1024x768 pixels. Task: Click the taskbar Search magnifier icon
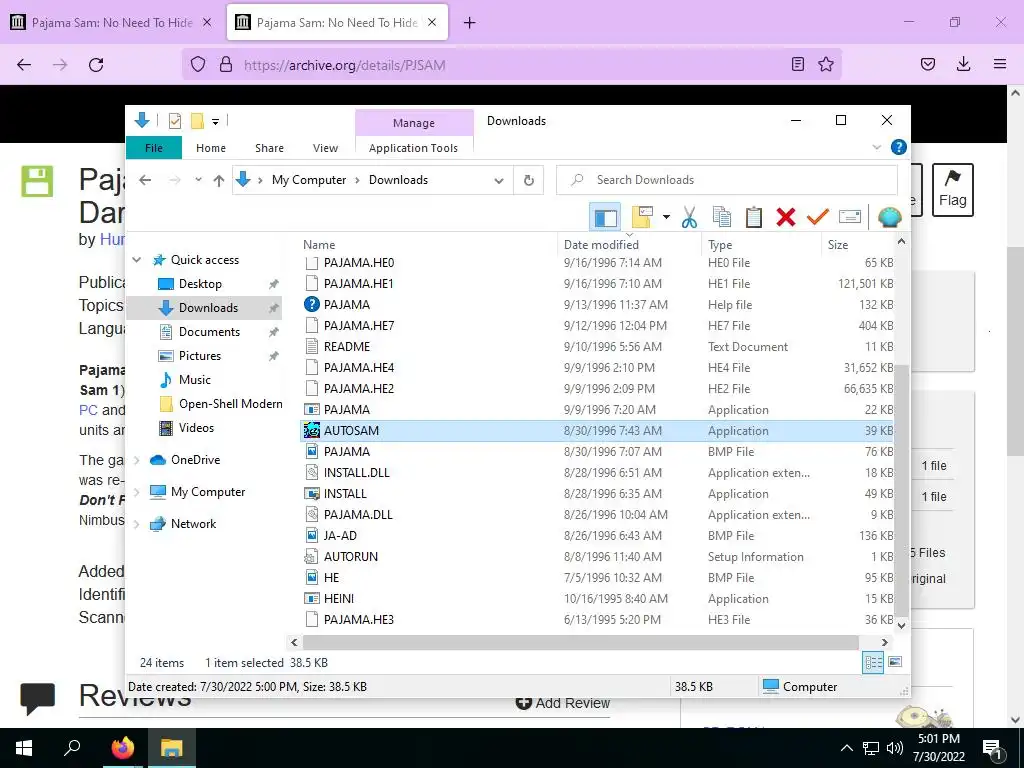coord(72,748)
